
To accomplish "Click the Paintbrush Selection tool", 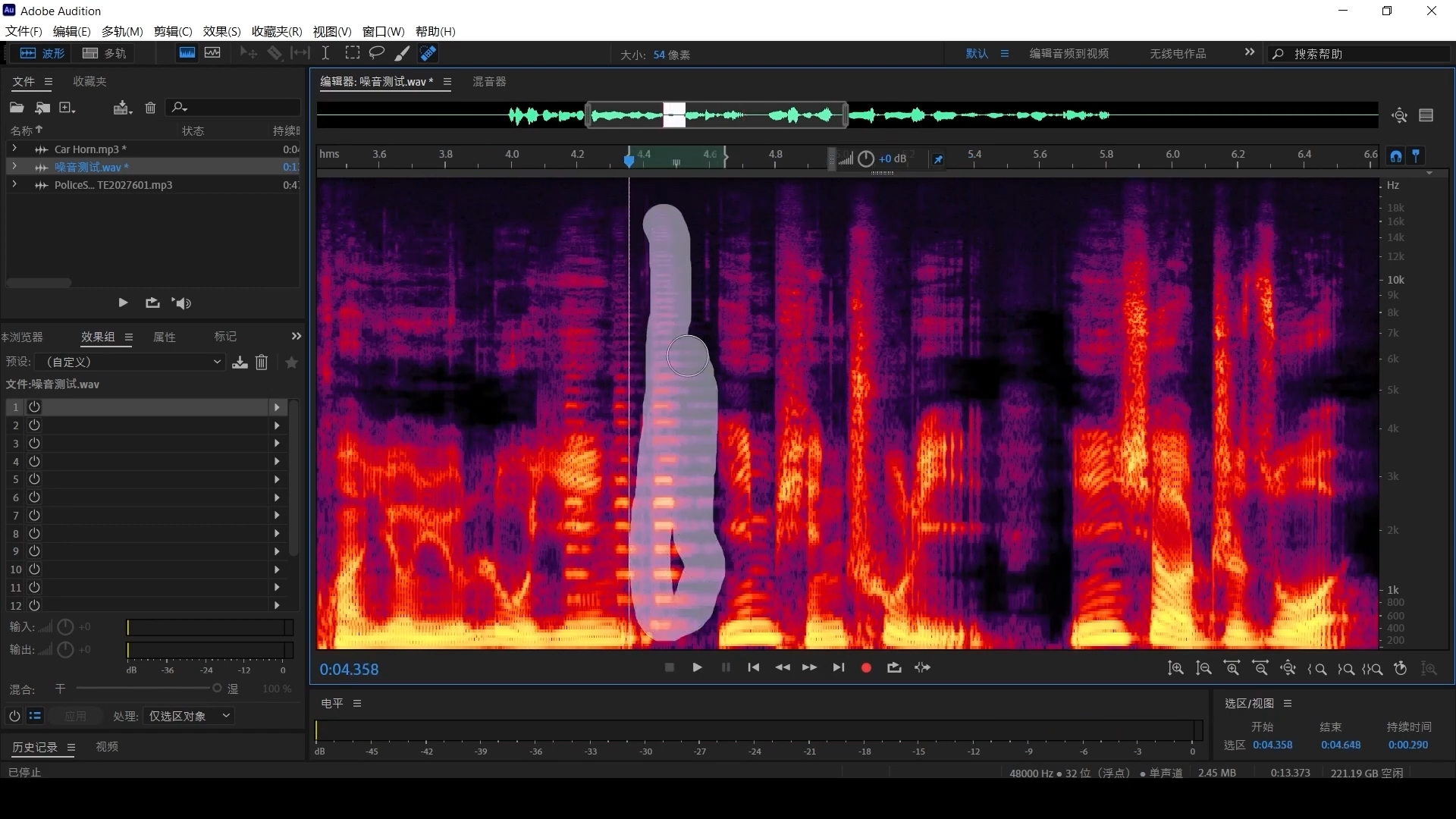I will [x=402, y=53].
